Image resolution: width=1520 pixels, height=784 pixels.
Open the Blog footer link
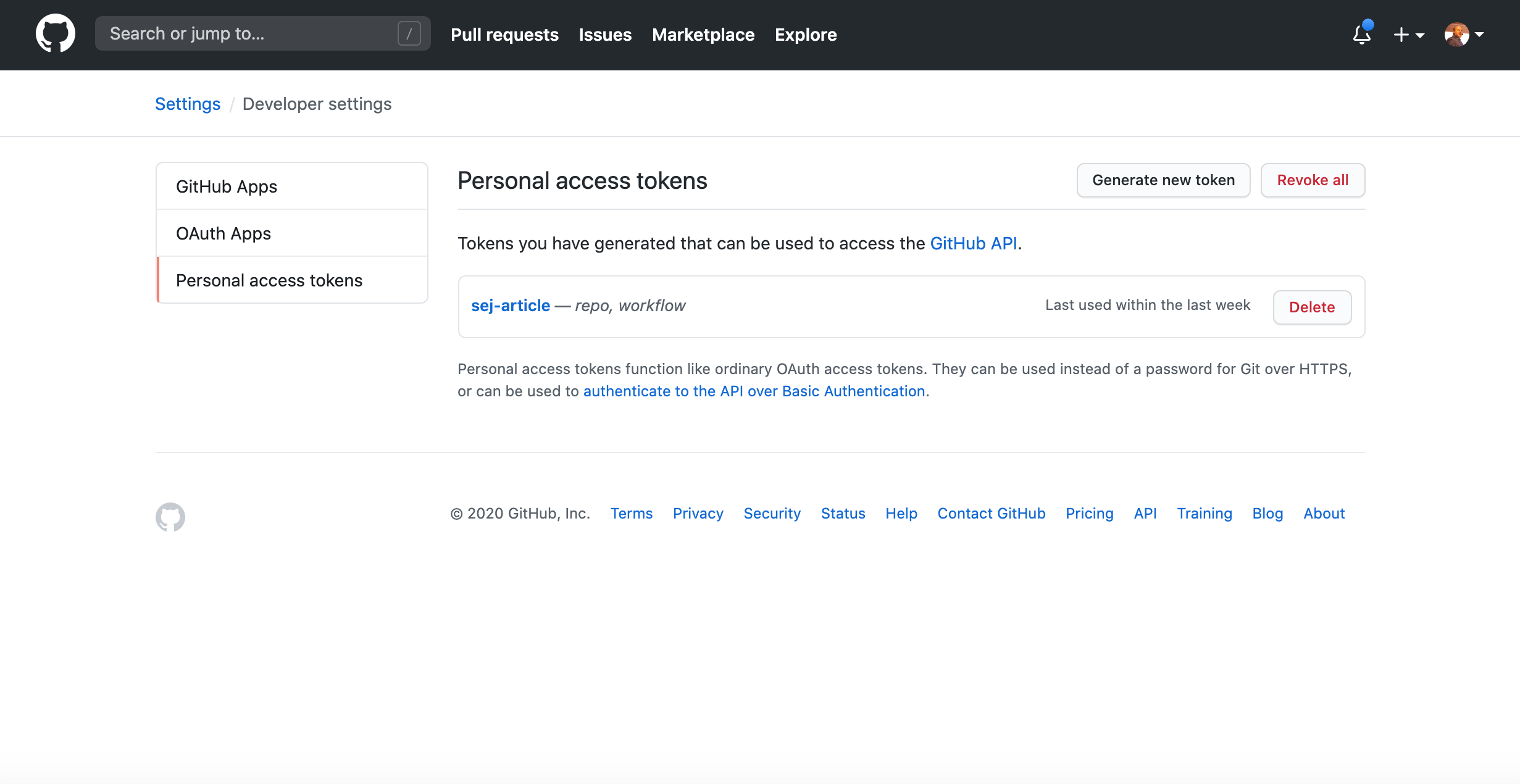[x=1267, y=513]
